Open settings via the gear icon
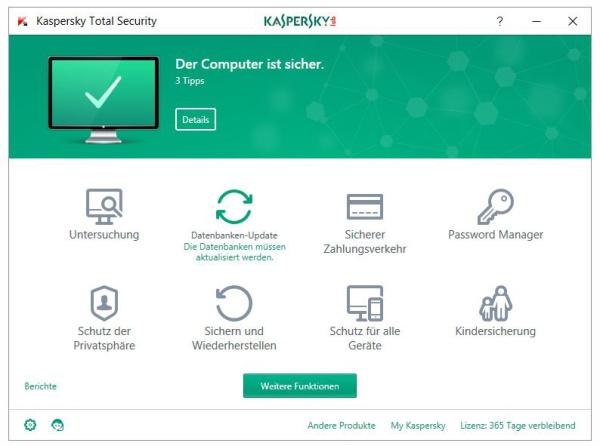 pyautogui.click(x=30, y=425)
